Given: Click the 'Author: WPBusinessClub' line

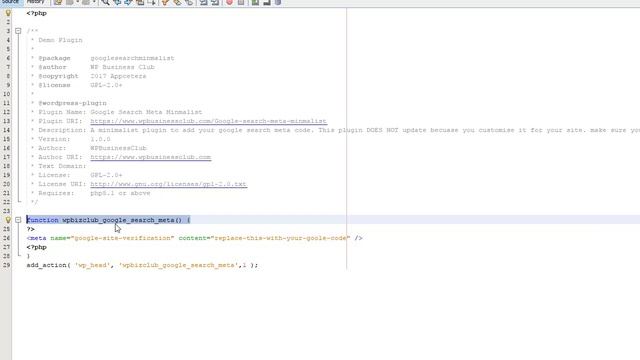Looking at the screenshot, I should (x=92, y=148).
